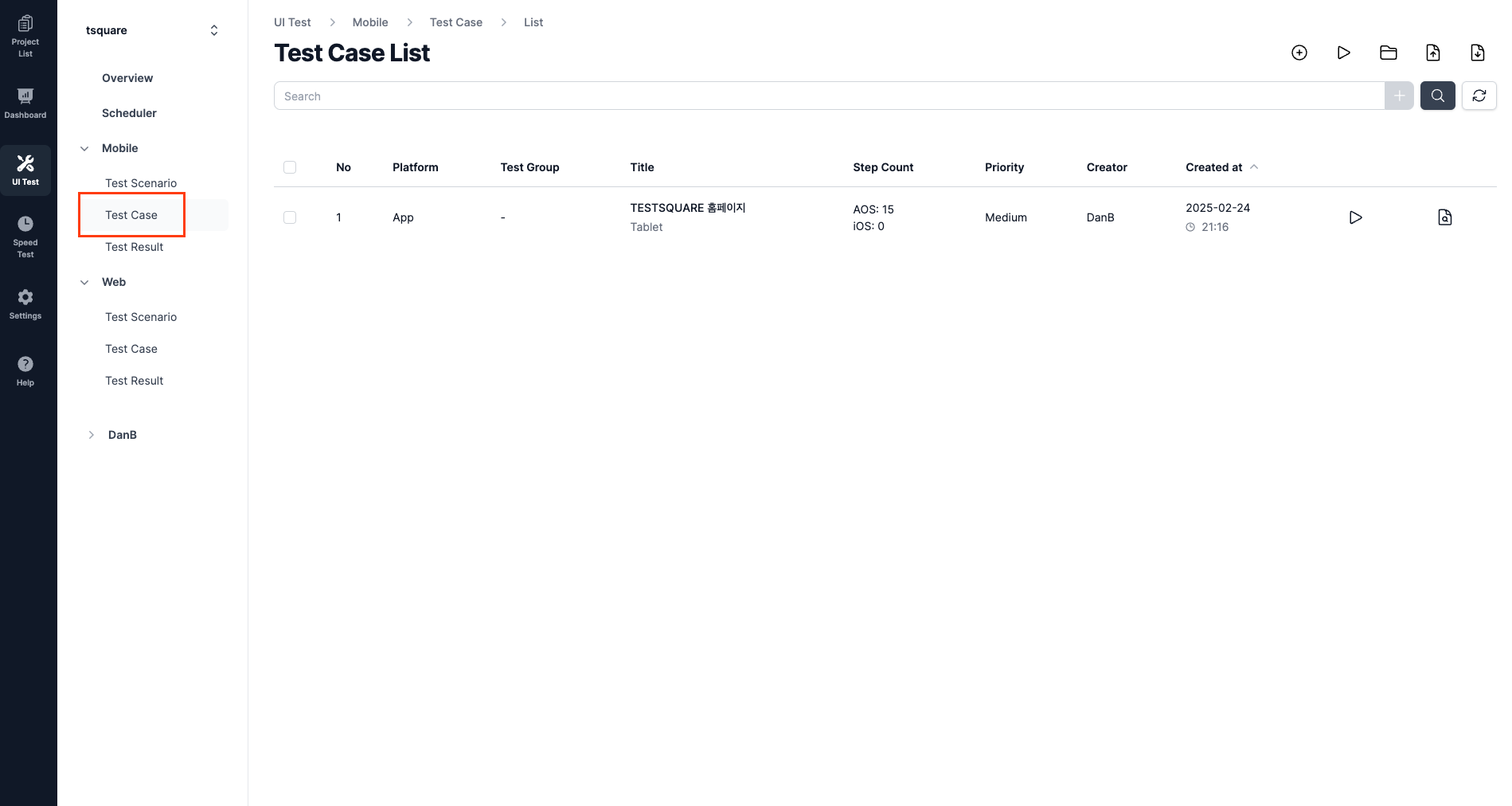Click the Medium priority cell

(x=1006, y=217)
